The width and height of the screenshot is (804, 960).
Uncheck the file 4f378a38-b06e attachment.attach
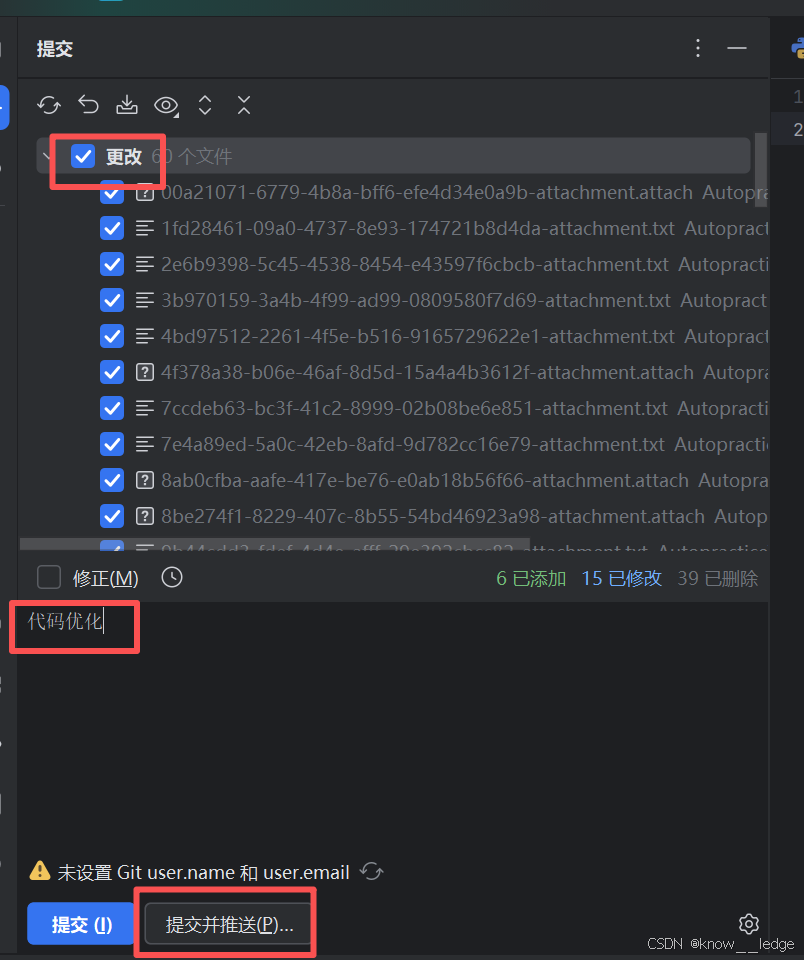(112, 372)
